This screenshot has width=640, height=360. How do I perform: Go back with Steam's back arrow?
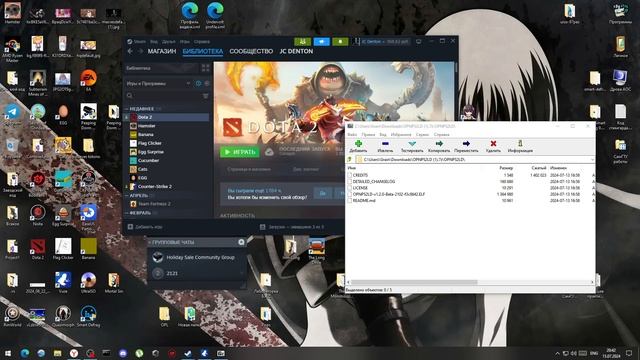[130, 51]
